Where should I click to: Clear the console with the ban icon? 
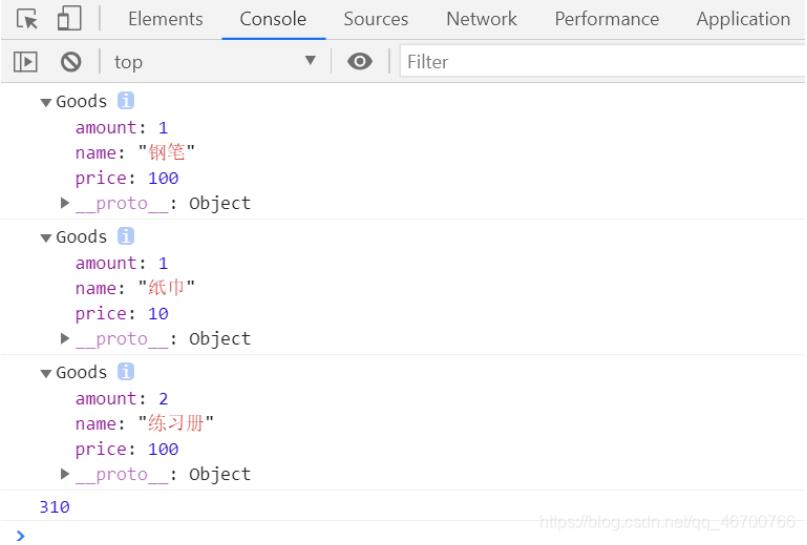[x=71, y=62]
